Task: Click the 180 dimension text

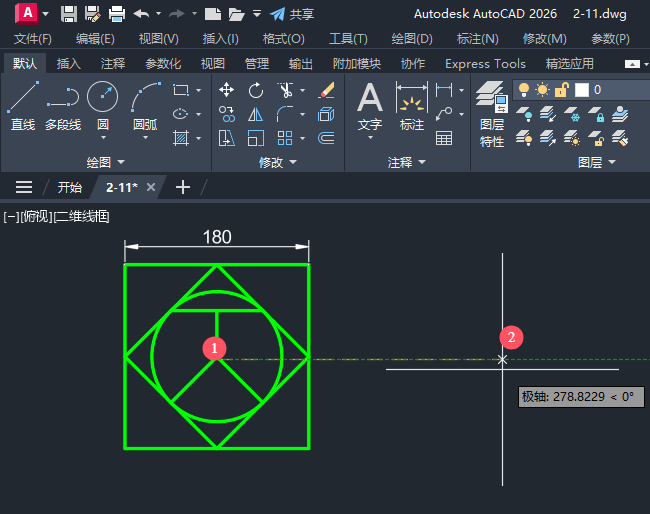Action: (217, 237)
